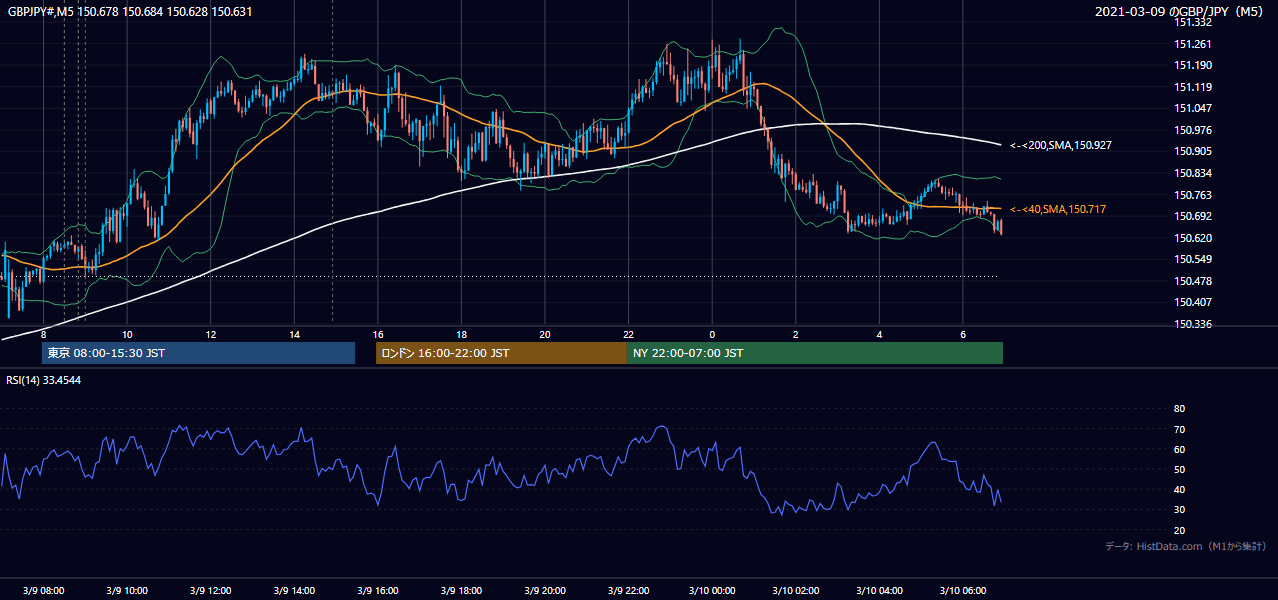Click the GBPJPY#,M5 OHLC header text

click(x=130, y=11)
